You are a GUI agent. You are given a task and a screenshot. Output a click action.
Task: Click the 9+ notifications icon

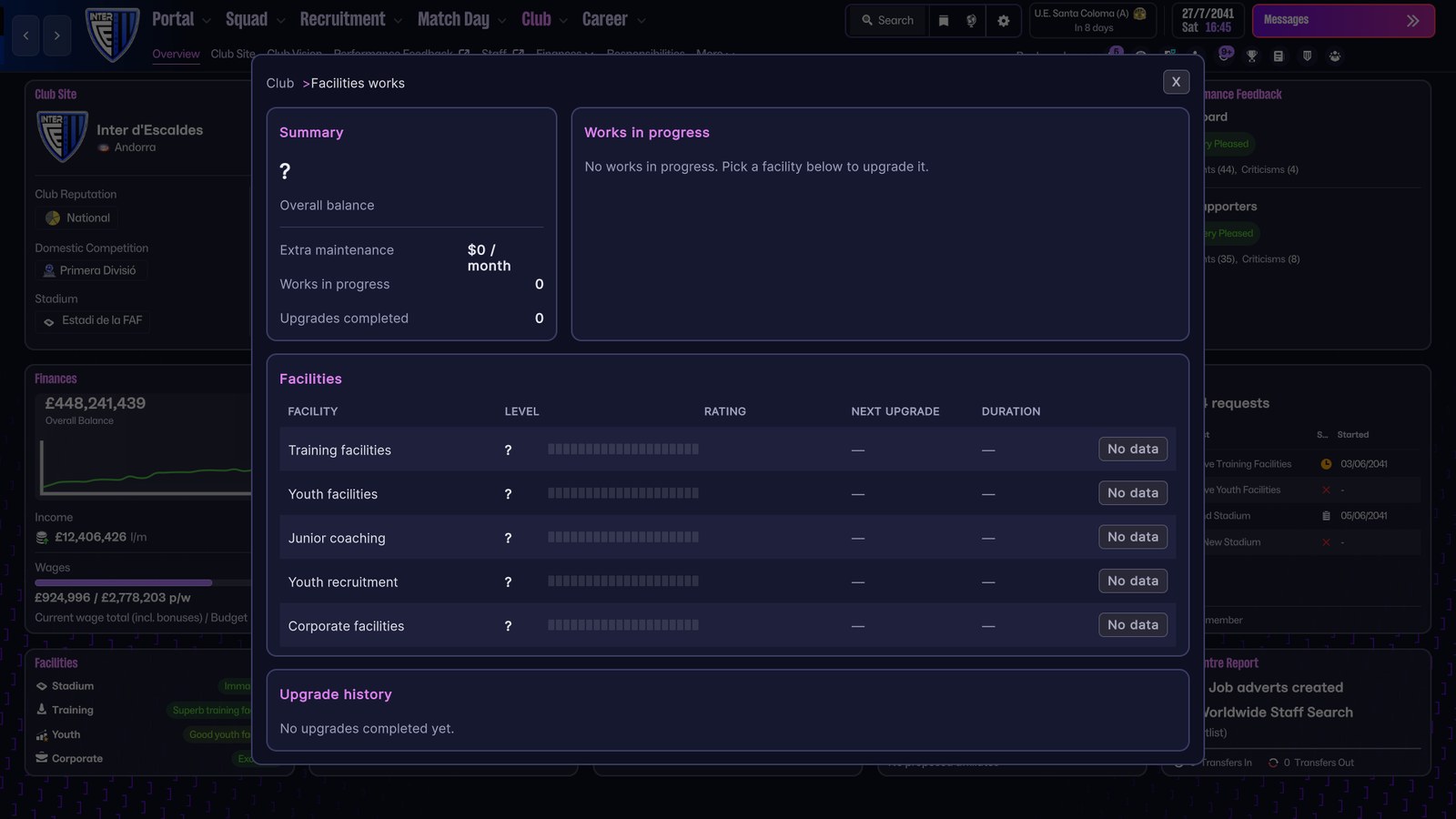pyautogui.click(x=1226, y=54)
